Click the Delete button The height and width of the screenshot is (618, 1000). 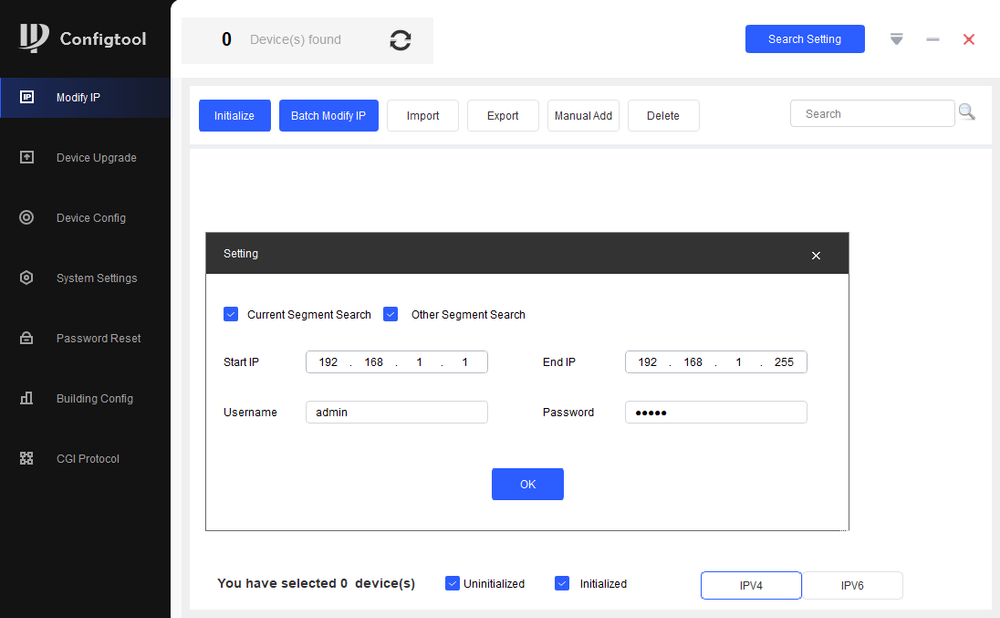[664, 115]
